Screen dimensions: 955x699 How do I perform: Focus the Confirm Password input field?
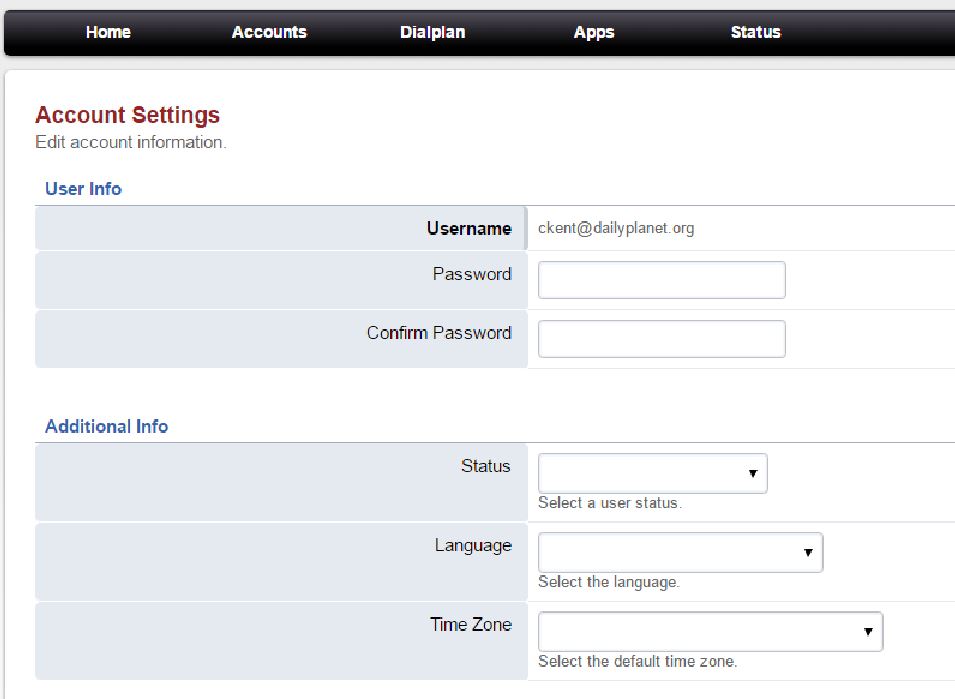click(x=661, y=339)
